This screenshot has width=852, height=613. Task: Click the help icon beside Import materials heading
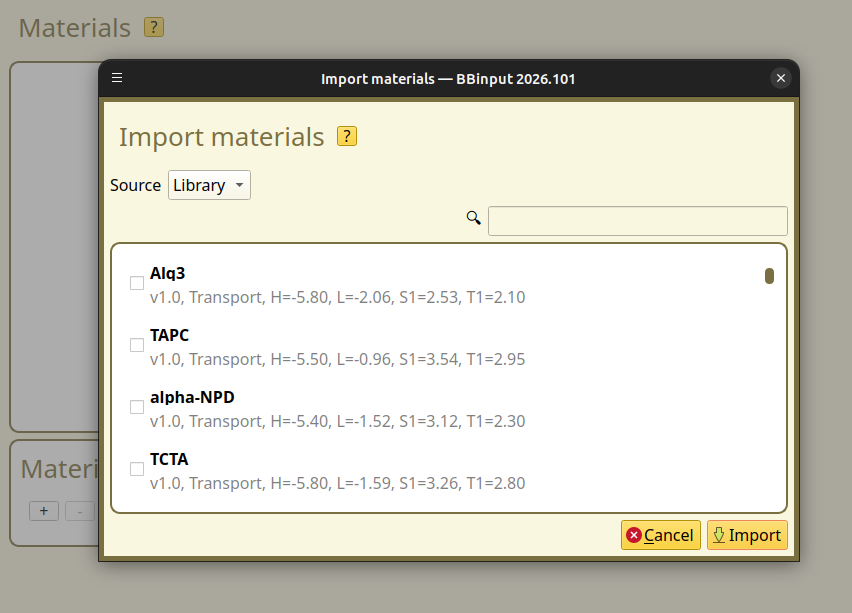(x=346, y=136)
